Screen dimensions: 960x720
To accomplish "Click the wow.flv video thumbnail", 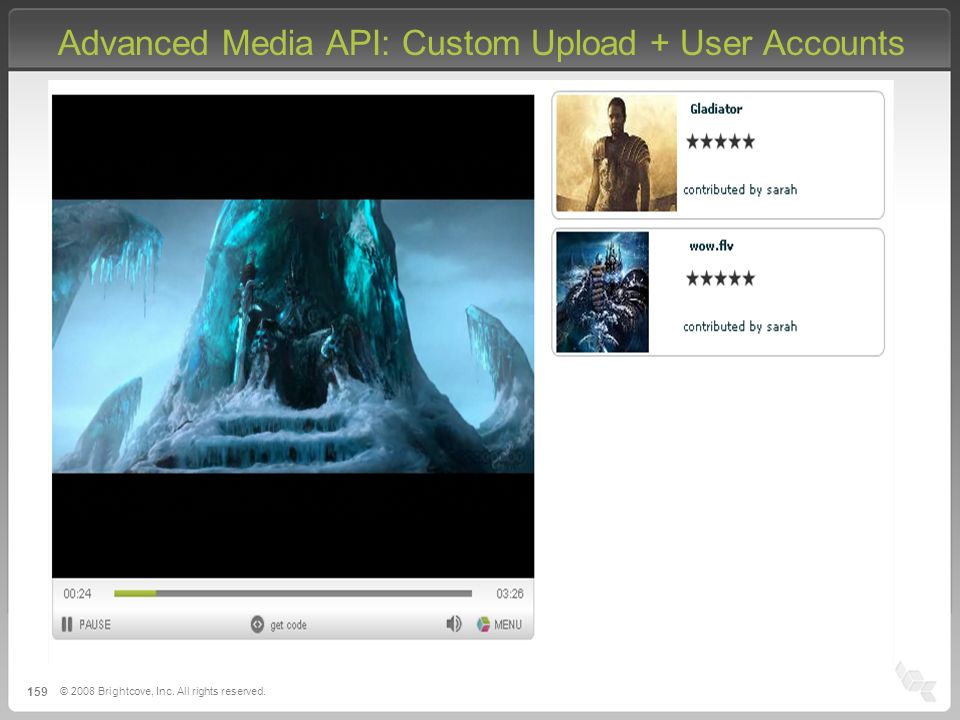I will pyautogui.click(x=602, y=292).
